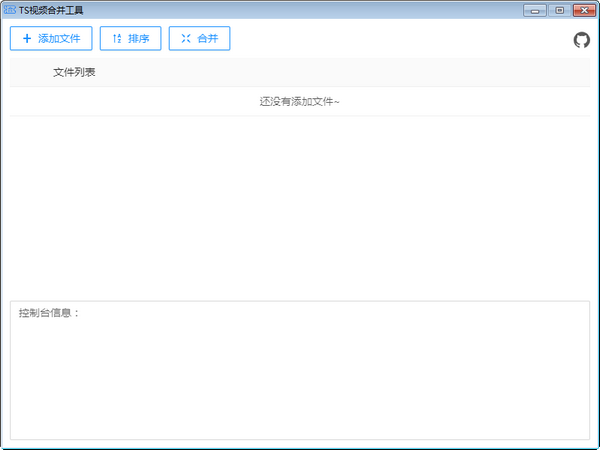Click empty toolbar space between 合并 and GitHub

pyautogui.click(x=400, y=39)
